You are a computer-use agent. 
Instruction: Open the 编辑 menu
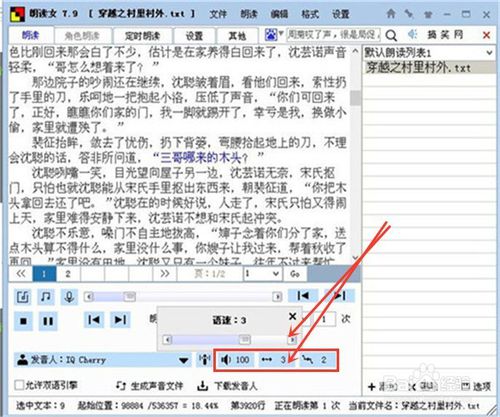279,14
